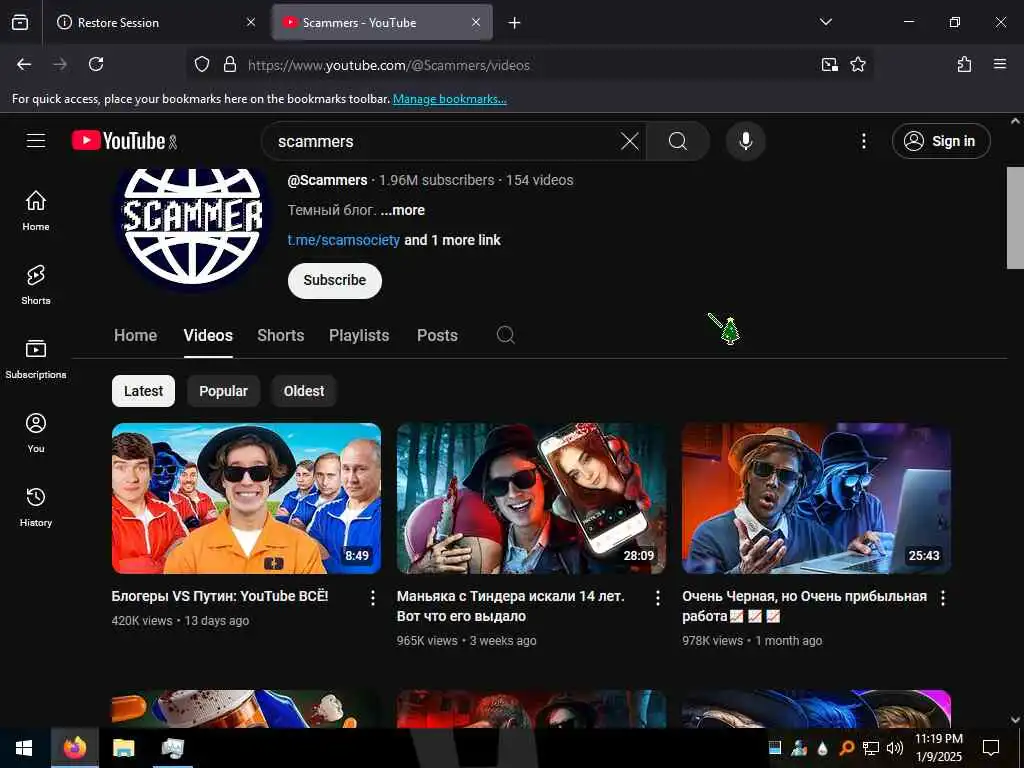Open video title Очень Черная, но Очень прибыльная работа
Screen dimensions: 1024x768
click(804, 606)
